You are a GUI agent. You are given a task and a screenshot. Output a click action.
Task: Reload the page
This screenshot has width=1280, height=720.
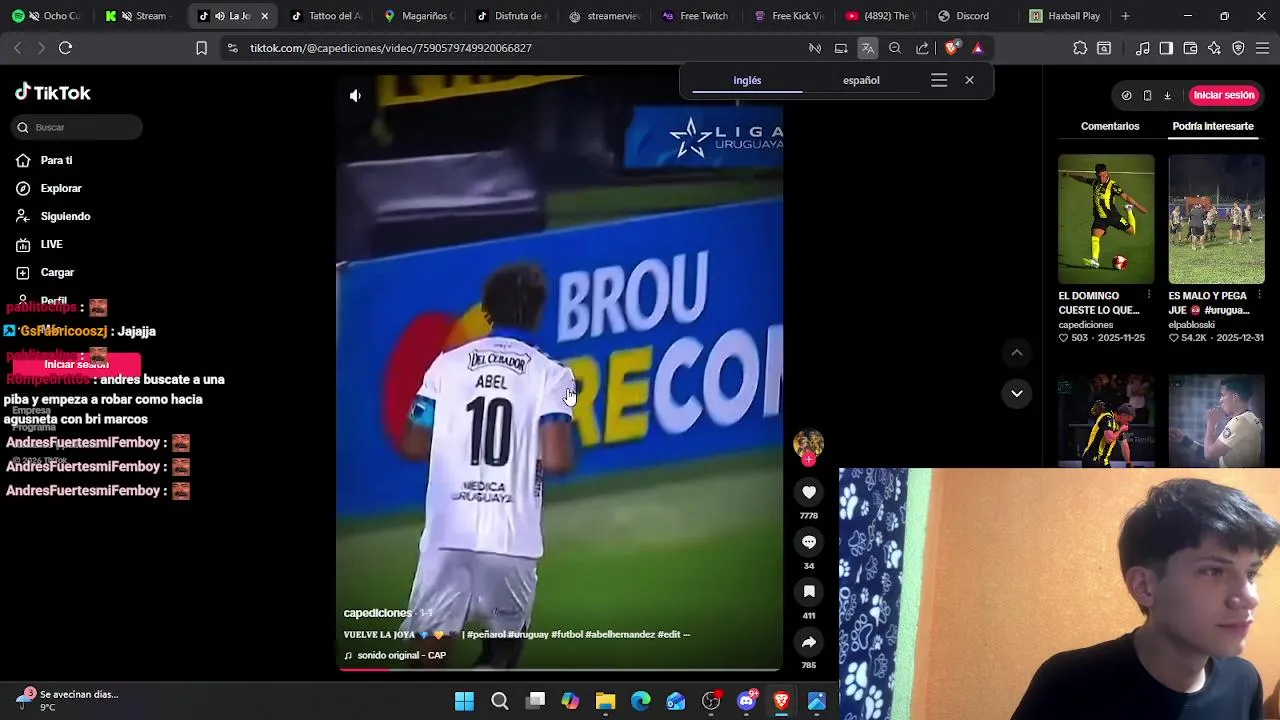65,48
